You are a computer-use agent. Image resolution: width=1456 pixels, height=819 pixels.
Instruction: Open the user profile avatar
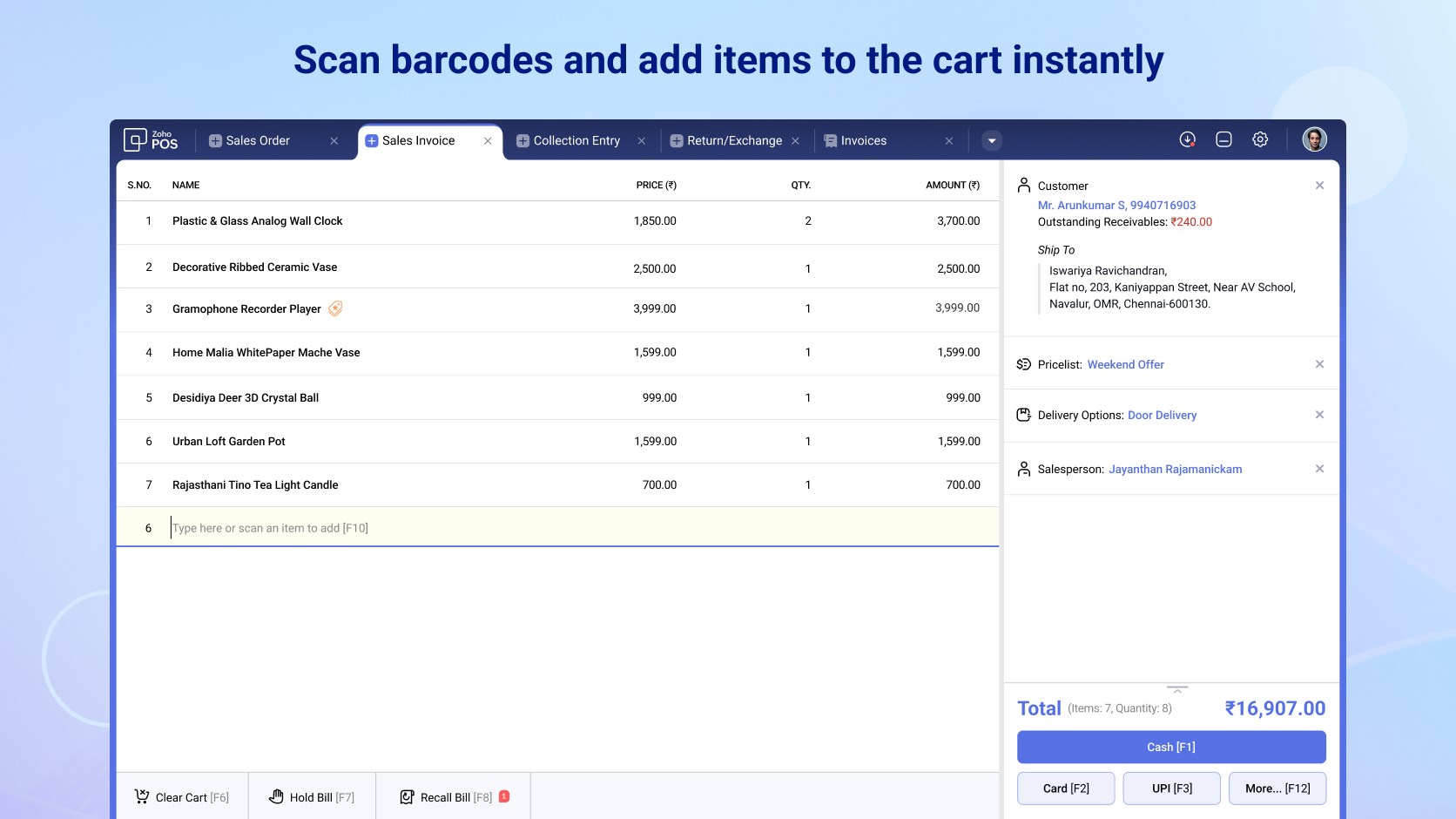1314,139
